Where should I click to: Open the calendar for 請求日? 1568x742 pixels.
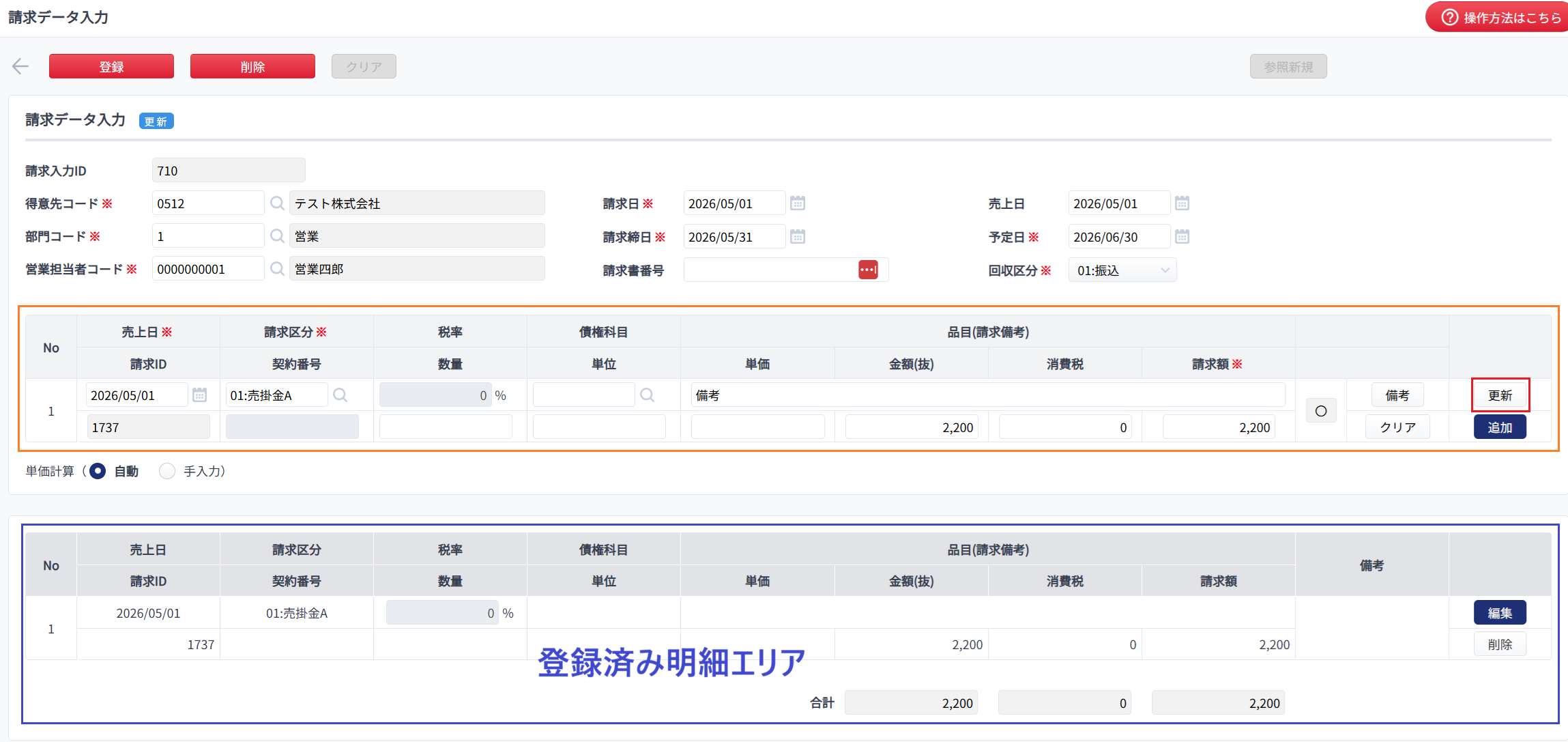pyautogui.click(x=798, y=203)
